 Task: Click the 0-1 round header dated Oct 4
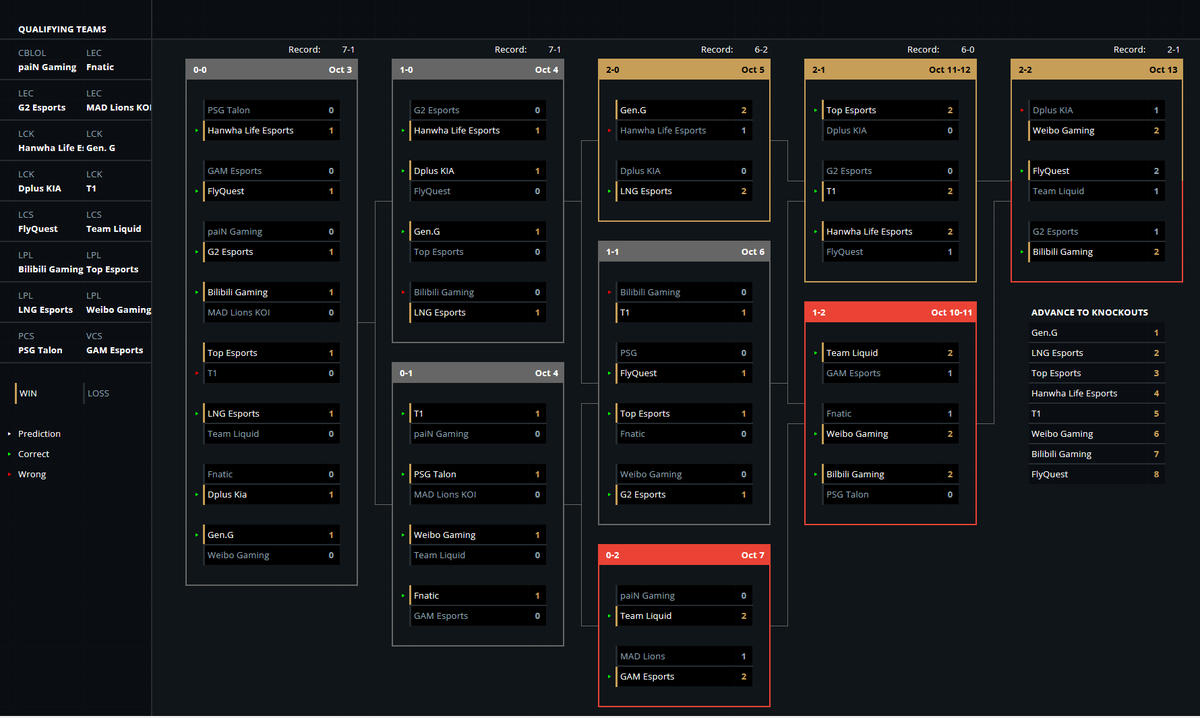pyautogui.click(x=478, y=373)
